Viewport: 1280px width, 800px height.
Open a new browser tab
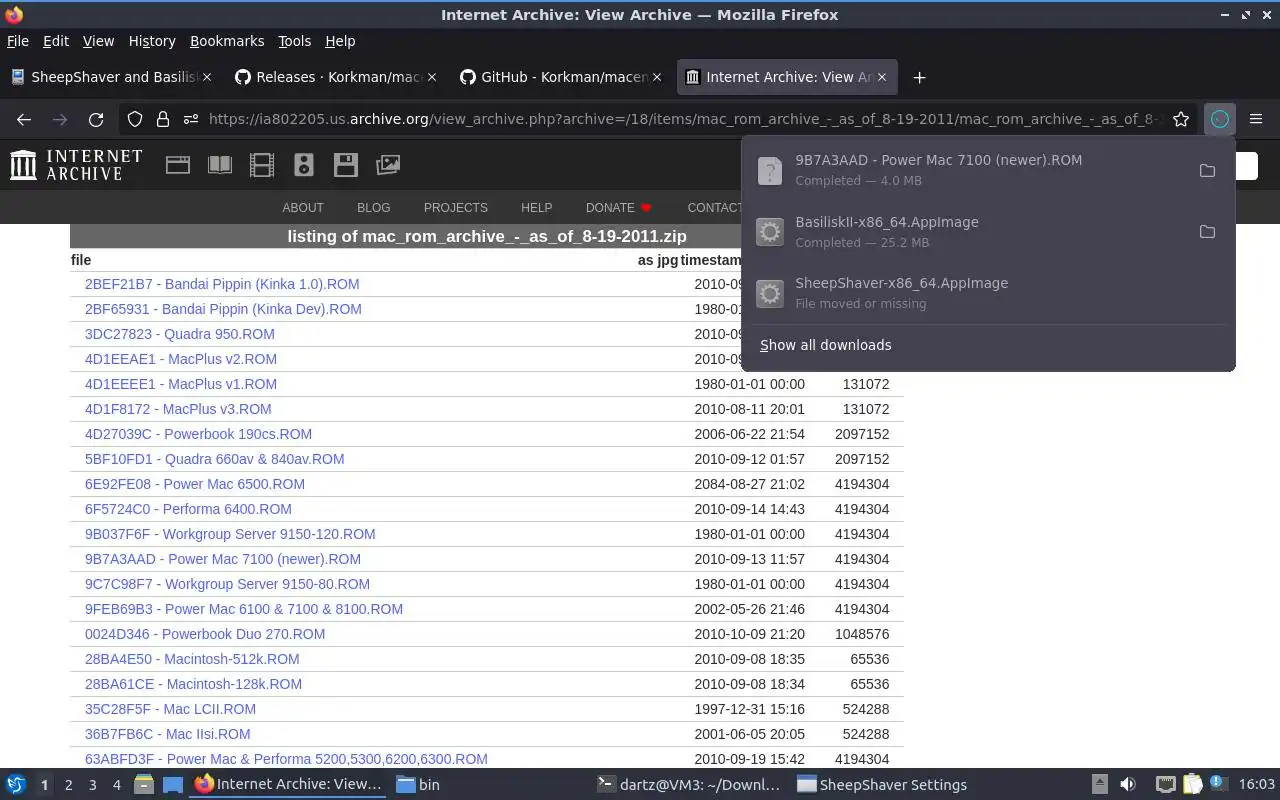point(919,77)
